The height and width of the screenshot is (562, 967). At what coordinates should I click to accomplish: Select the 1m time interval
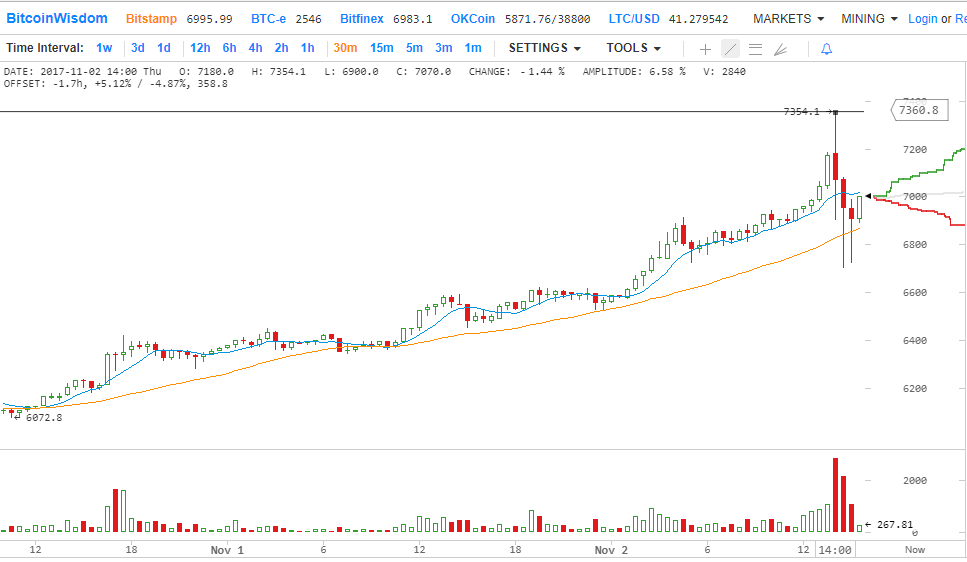click(x=473, y=48)
